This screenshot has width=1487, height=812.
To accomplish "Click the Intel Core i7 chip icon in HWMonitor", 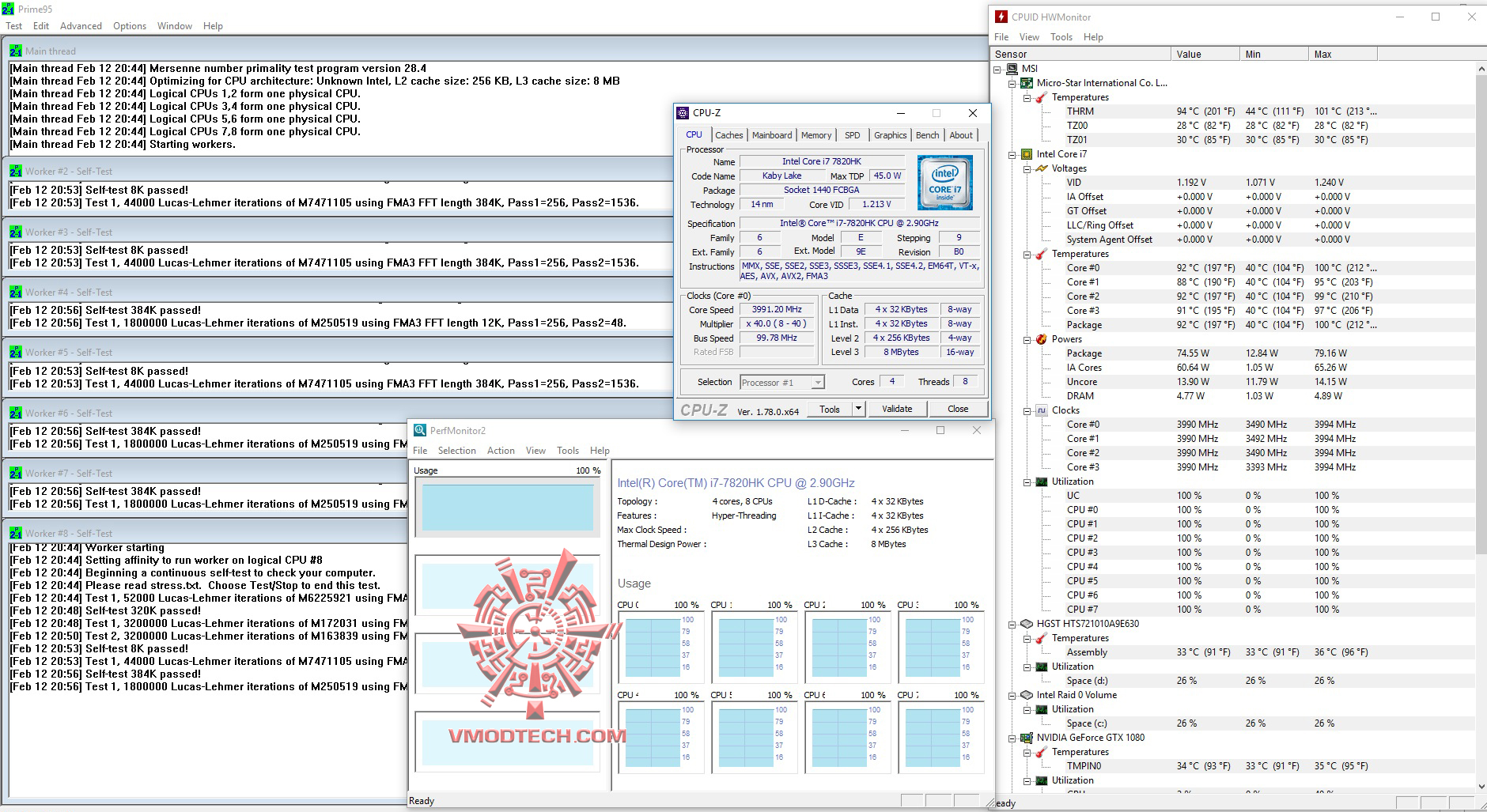I will point(1027,154).
